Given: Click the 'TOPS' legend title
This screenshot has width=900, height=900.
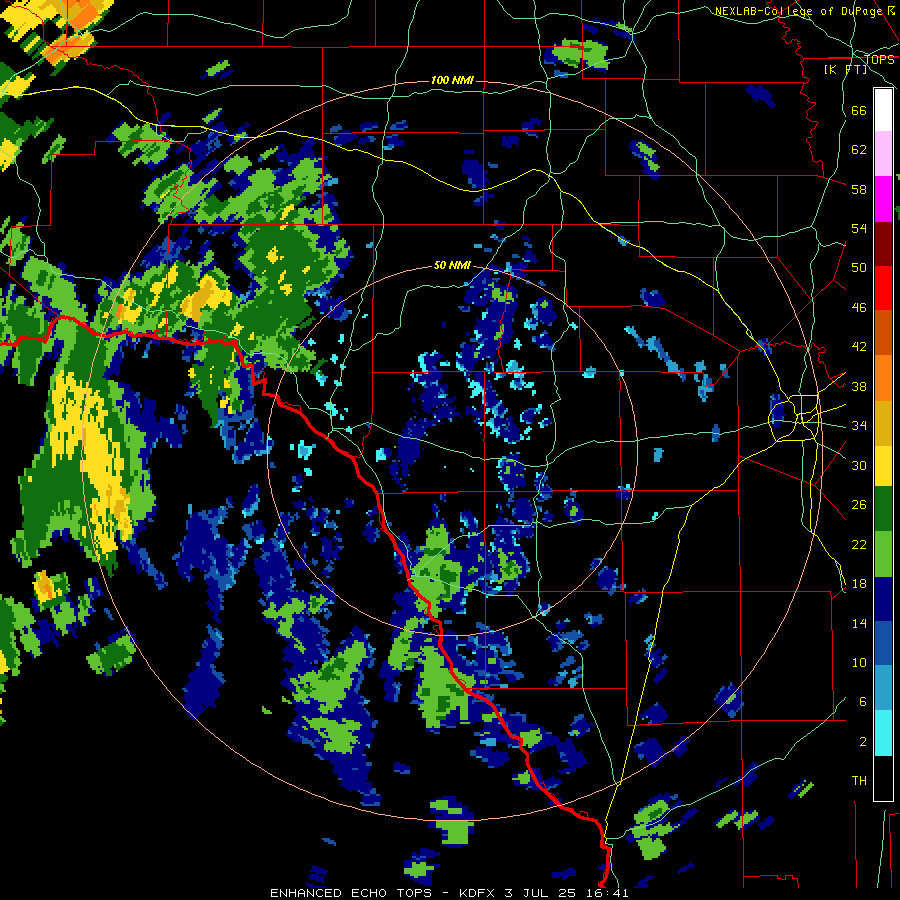Looking at the screenshot, I should pyautogui.click(x=879, y=59).
